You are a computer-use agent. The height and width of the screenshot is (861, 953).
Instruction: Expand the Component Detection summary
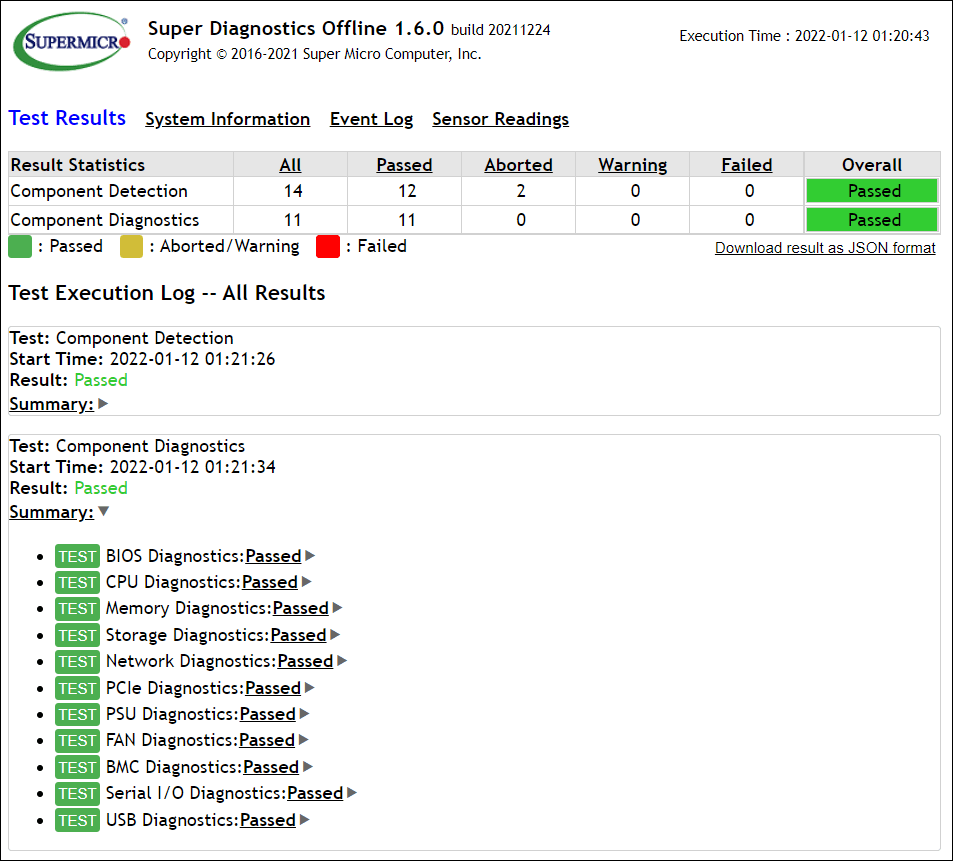coord(103,405)
